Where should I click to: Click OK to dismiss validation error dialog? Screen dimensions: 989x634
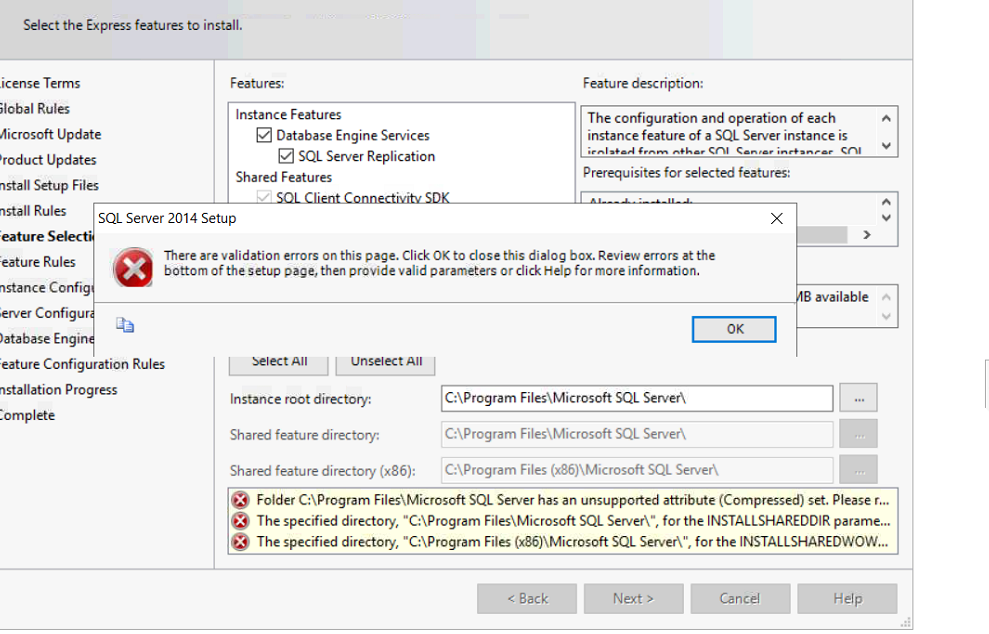[734, 329]
